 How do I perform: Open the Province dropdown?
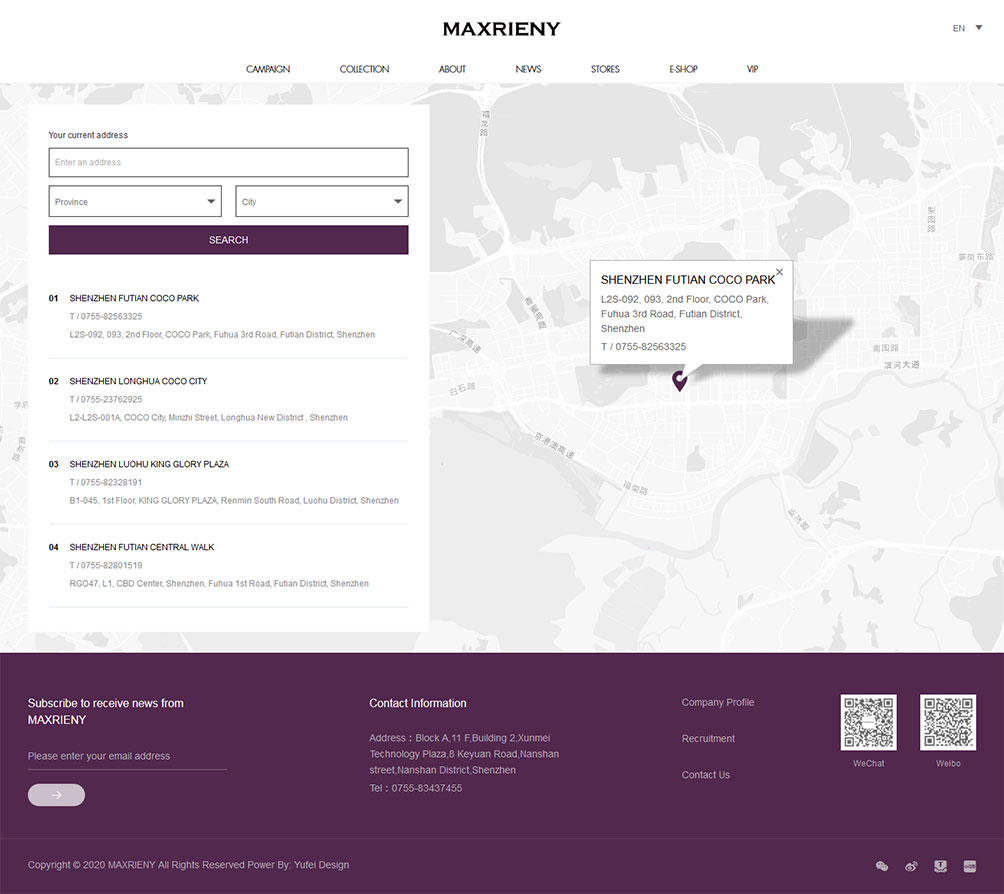(135, 202)
